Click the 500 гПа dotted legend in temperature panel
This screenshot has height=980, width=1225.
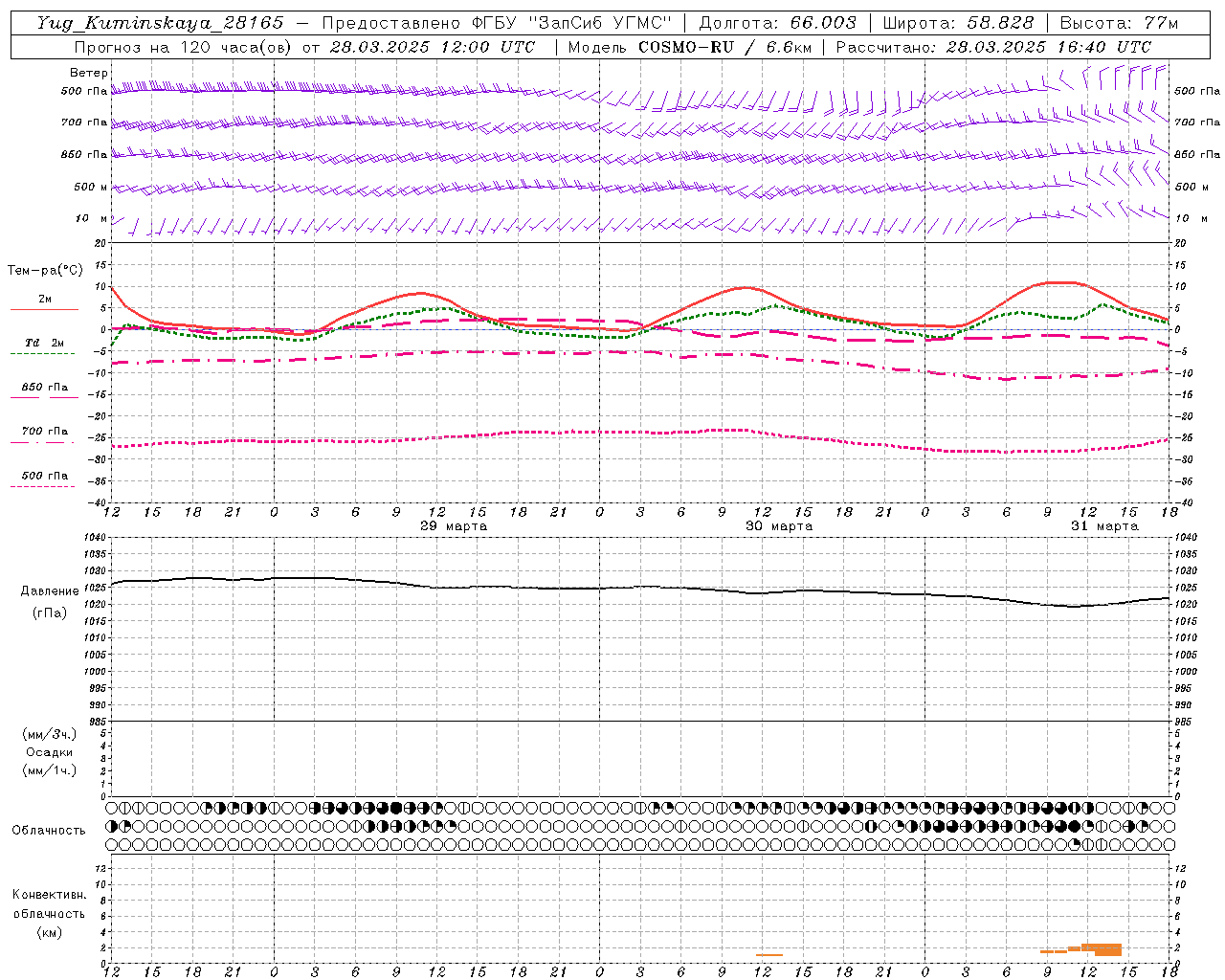pos(44,476)
